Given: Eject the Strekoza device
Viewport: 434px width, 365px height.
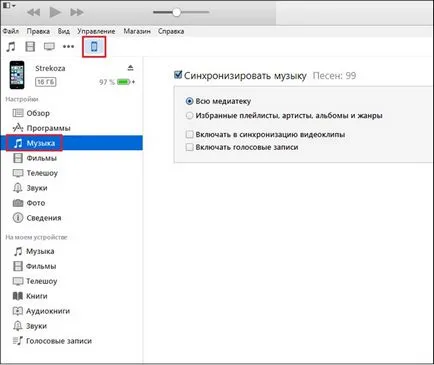Looking at the screenshot, I should coord(130,68).
